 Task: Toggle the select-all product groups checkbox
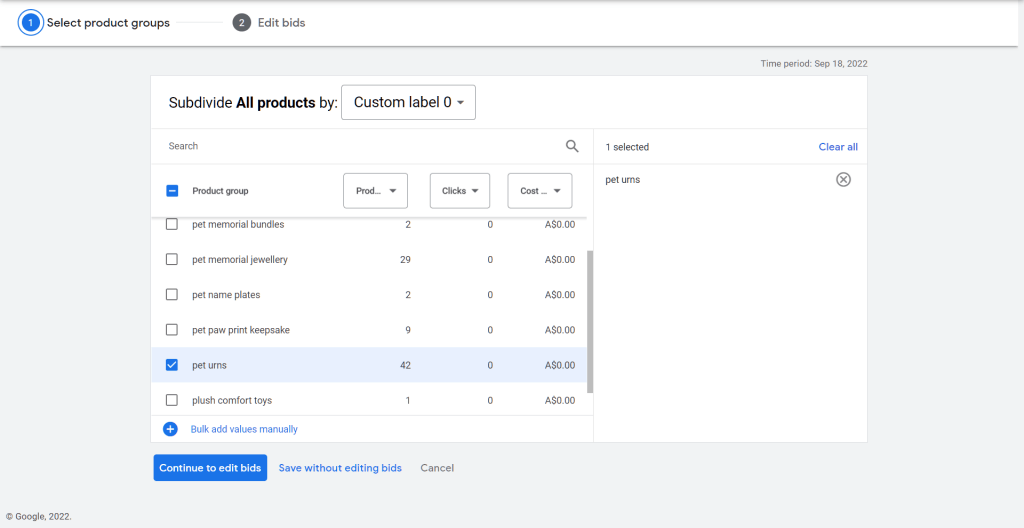click(172, 191)
